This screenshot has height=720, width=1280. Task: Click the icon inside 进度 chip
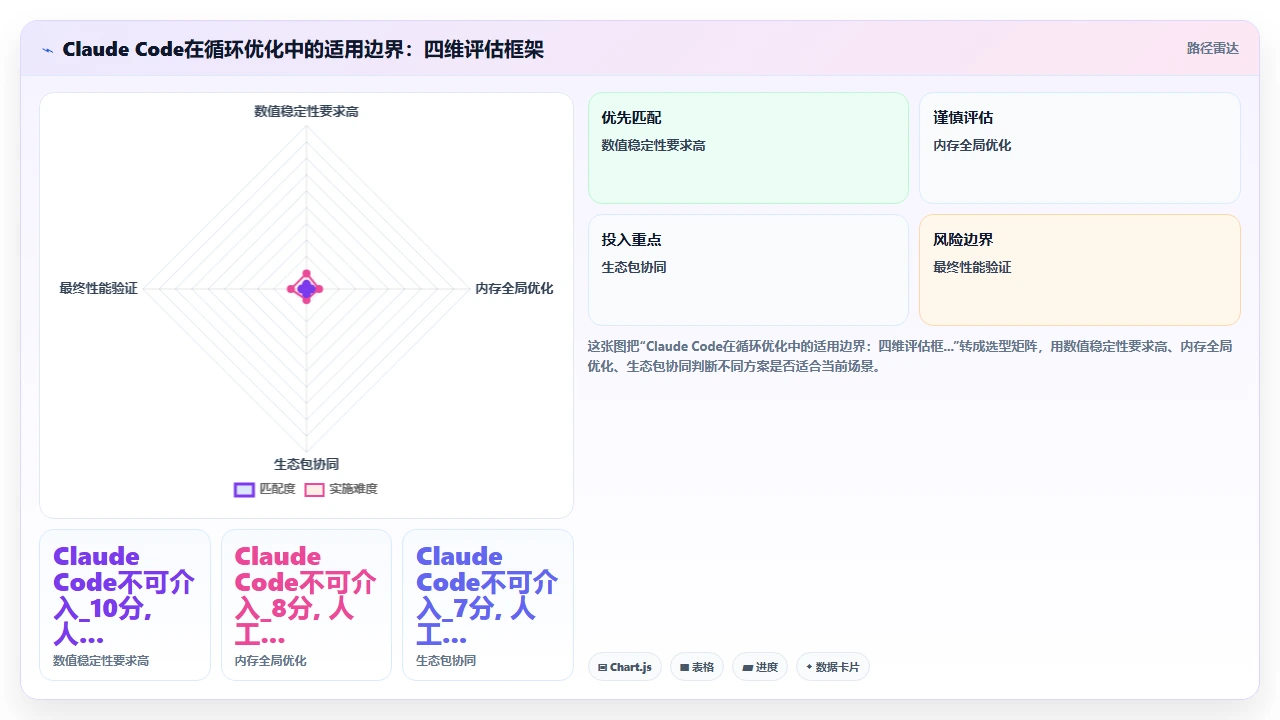747,667
